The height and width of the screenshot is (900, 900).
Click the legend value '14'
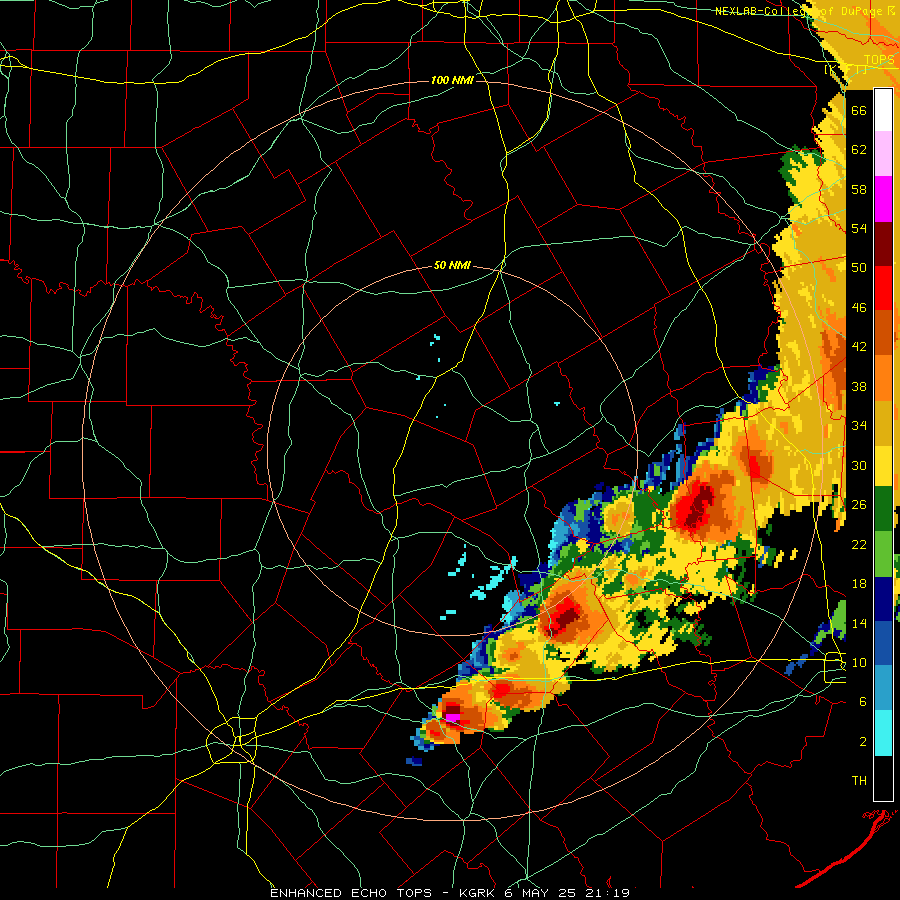pos(859,623)
